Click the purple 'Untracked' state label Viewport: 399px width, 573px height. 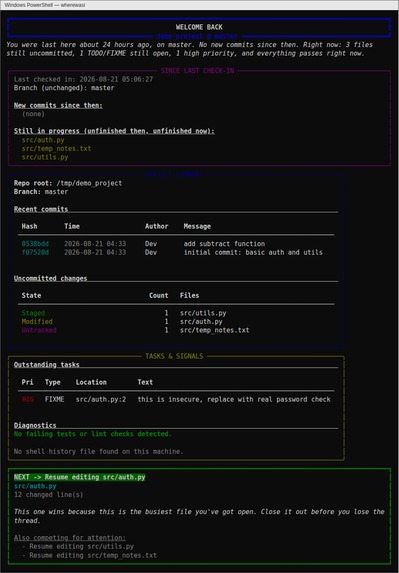(39, 330)
